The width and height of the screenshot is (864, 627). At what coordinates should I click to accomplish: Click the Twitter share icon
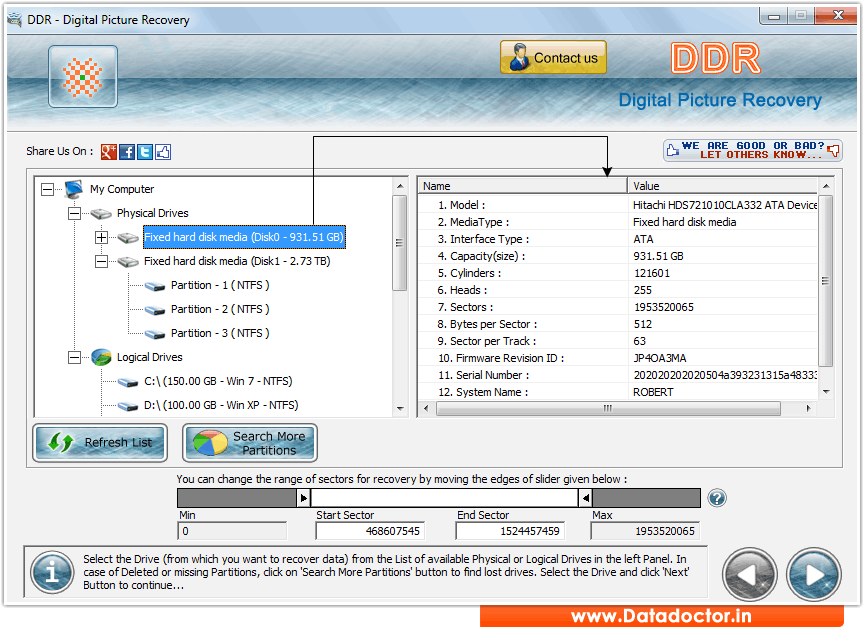click(x=145, y=152)
